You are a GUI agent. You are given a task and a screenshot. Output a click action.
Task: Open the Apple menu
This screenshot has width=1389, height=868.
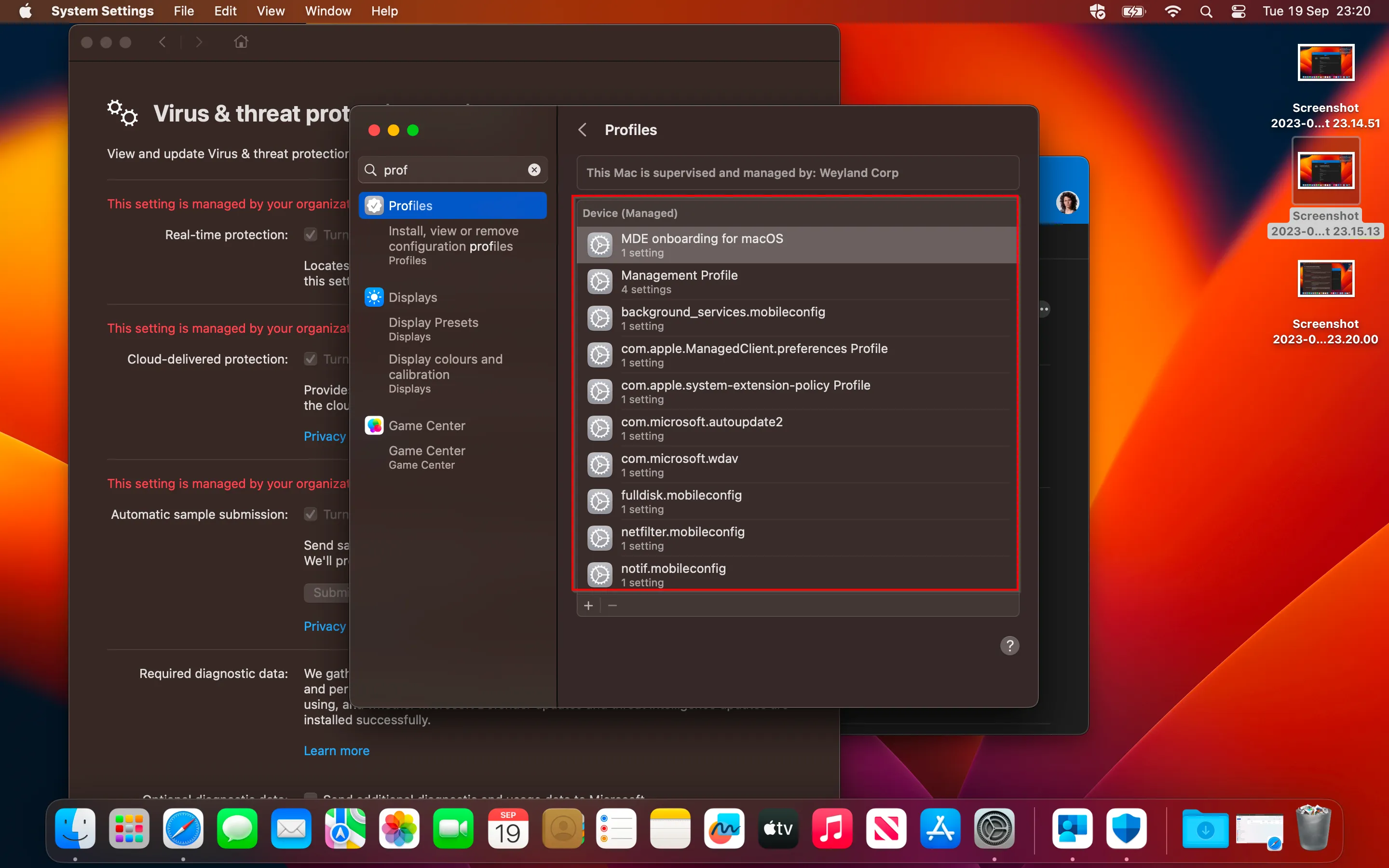pyautogui.click(x=25, y=11)
